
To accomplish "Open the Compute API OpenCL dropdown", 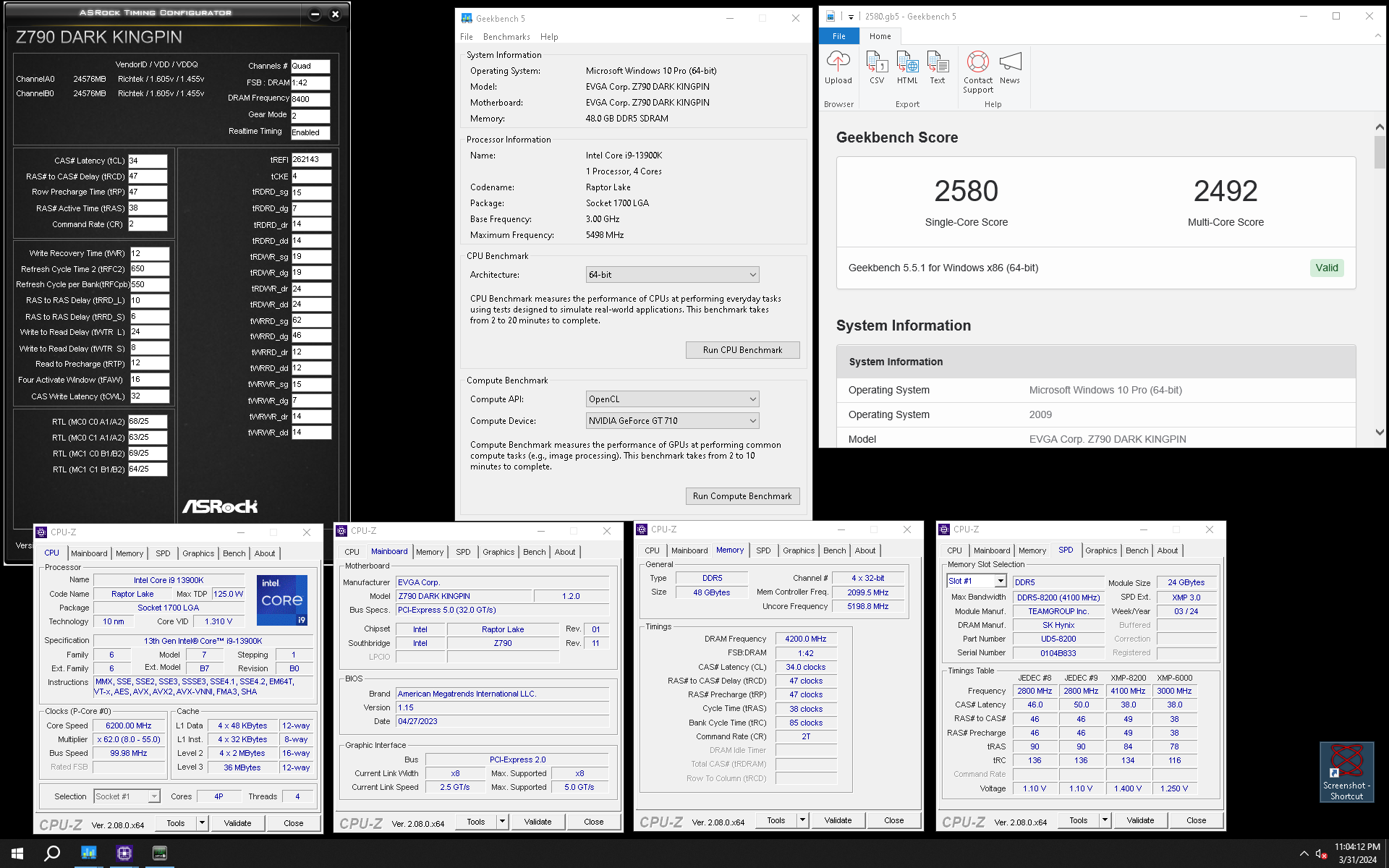I will tap(672, 399).
